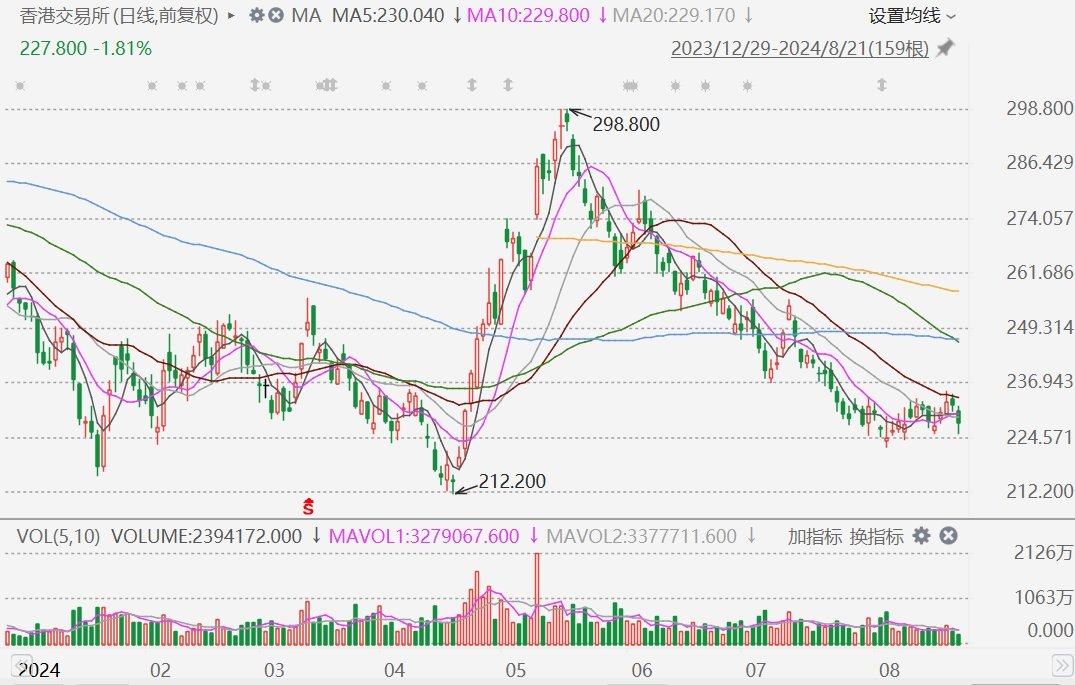
Task: Click the pin icon near the date range
Action: coord(943,47)
